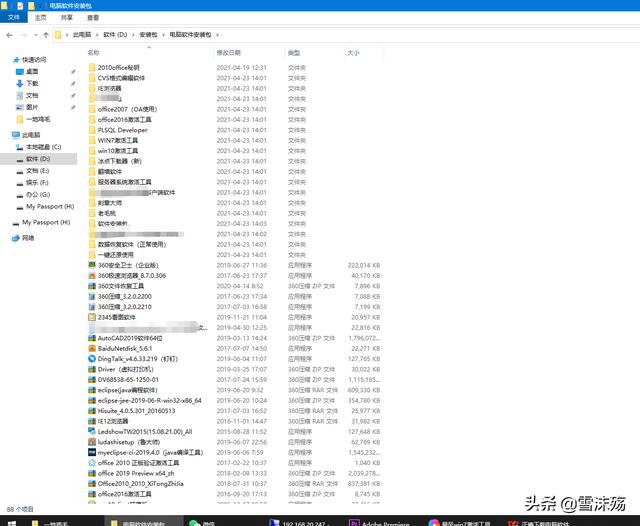Select the WIN7激活工具 folder icon
The width and height of the screenshot is (640, 526).
point(92,140)
